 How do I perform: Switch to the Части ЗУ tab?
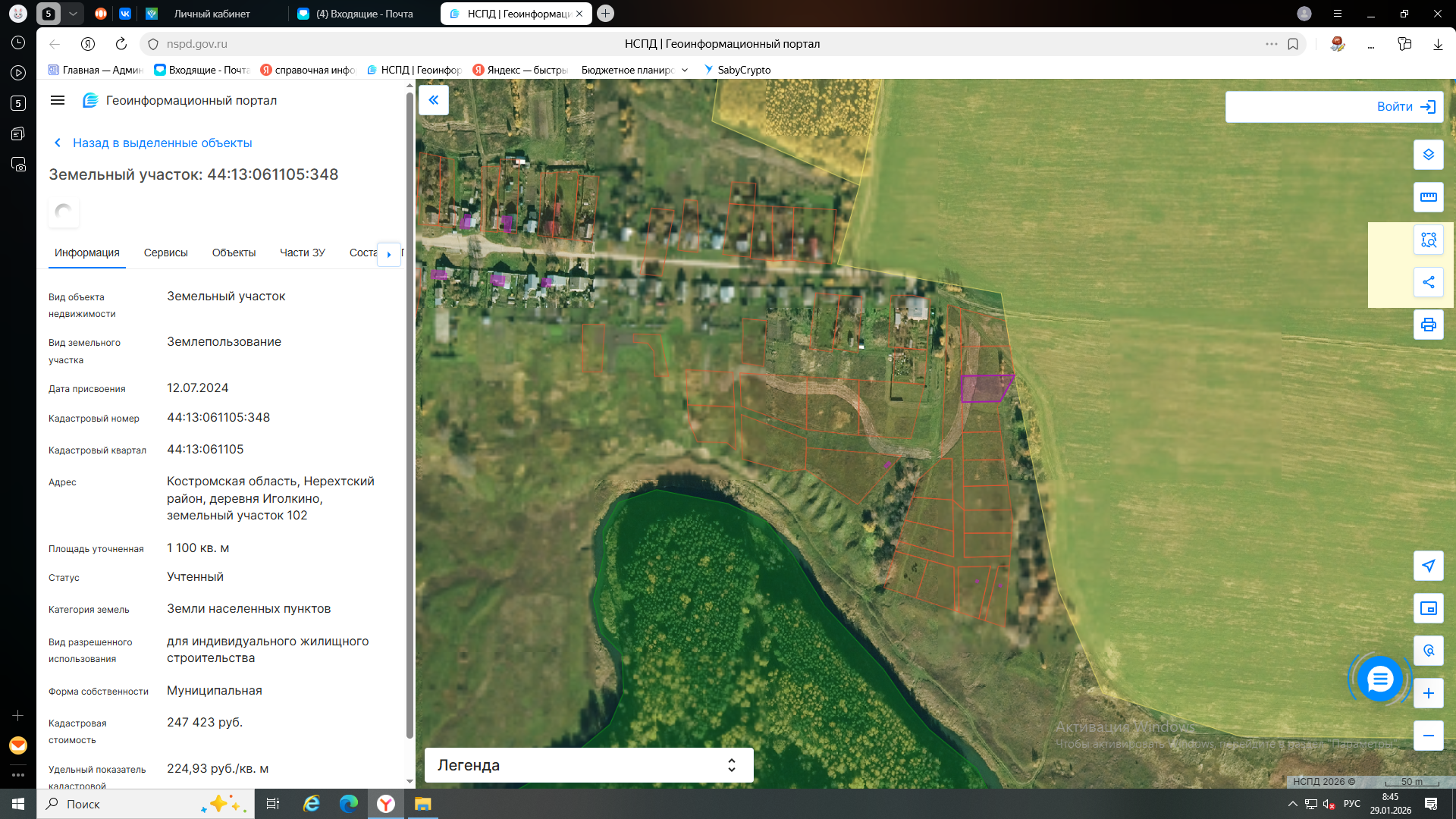302,253
